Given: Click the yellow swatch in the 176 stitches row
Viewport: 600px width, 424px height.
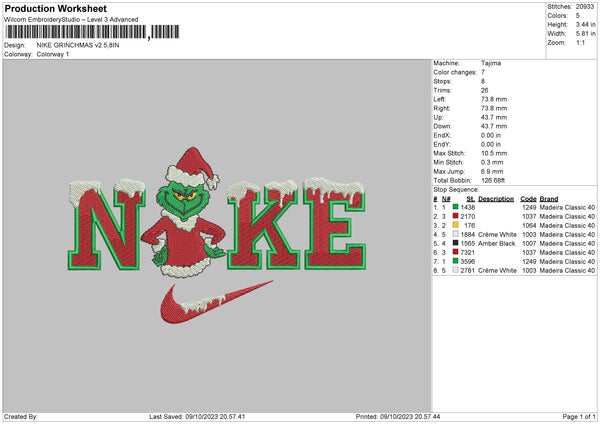Looking at the screenshot, I should pyautogui.click(x=455, y=225).
